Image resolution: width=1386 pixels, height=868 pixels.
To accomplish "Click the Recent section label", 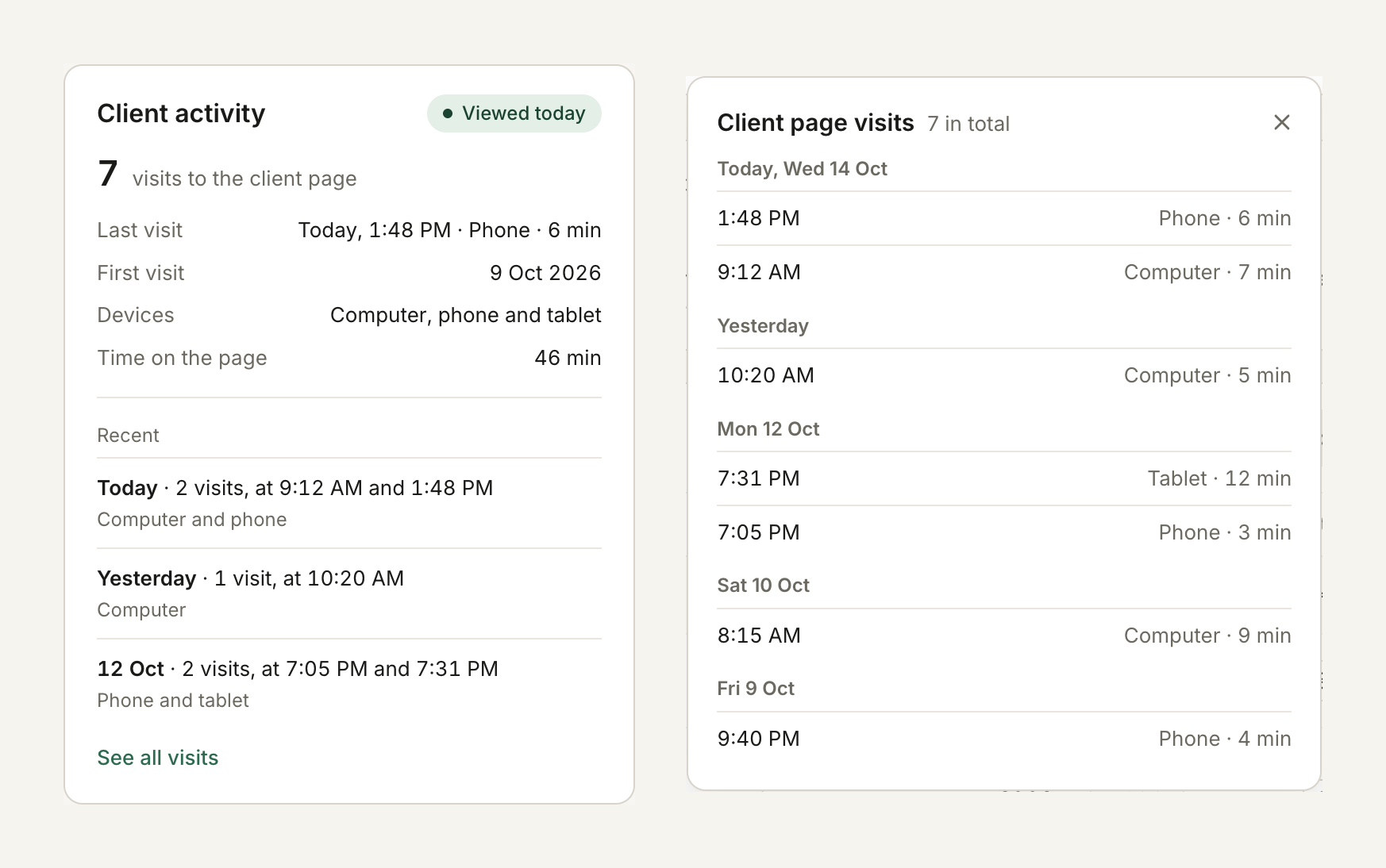I will 128,436.
